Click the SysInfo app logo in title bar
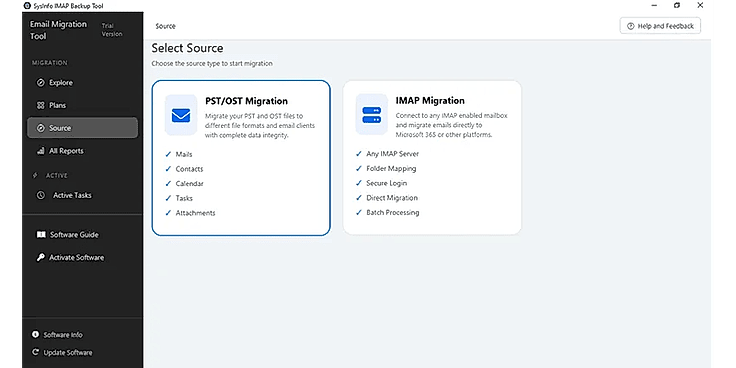The width and height of the screenshot is (736, 368). (x=27, y=6)
